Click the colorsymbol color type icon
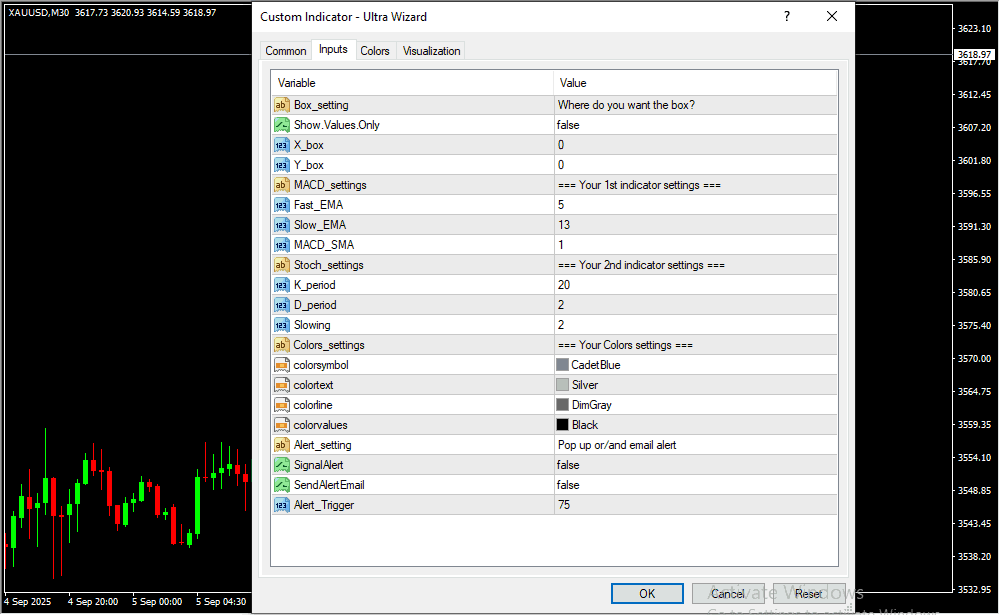Image resolution: width=1000 pixels, height=615 pixels. [281, 365]
